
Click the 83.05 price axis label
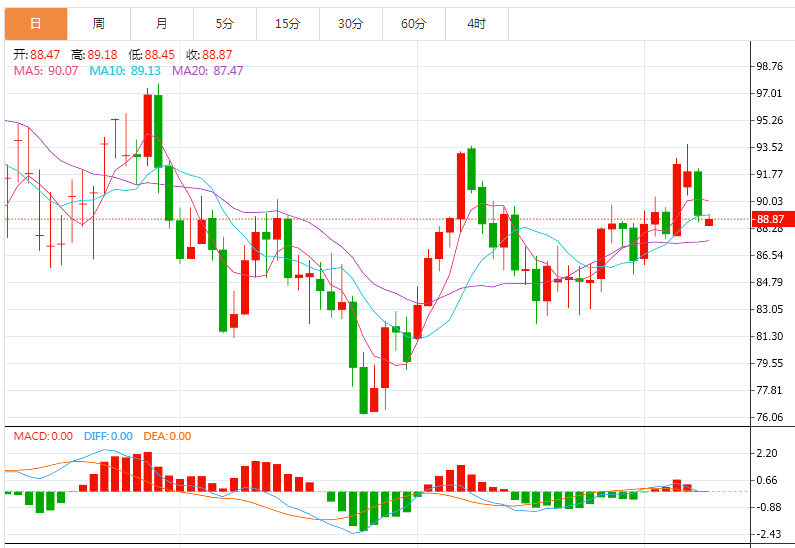[x=770, y=309]
